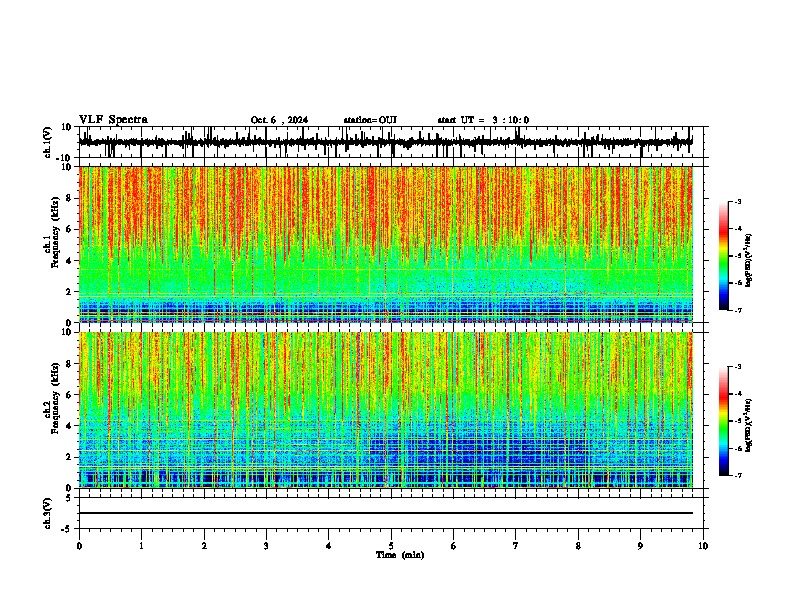Image resolution: width=792 pixels, height=612 pixels.
Task: Click inside the ch.1 spectrogram panel
Action: pos(386,244)
